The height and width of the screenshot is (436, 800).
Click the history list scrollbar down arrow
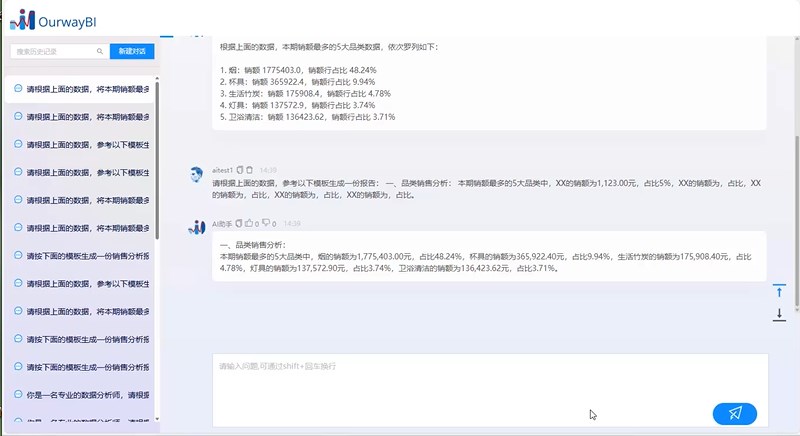(x=157, y=419)
